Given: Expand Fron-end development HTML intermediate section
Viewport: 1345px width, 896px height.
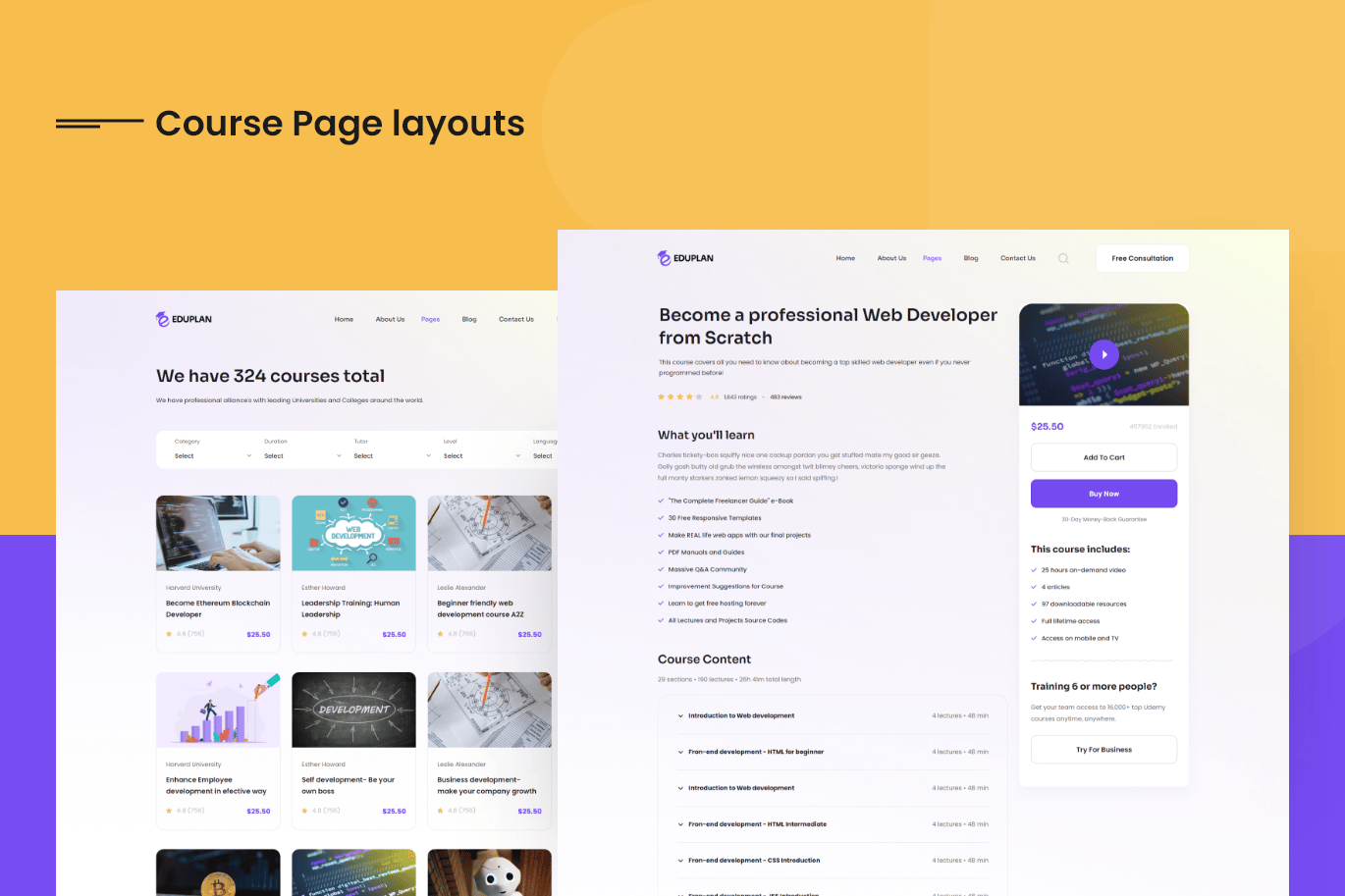Looking at the screenshot, I should coord(833,824).
